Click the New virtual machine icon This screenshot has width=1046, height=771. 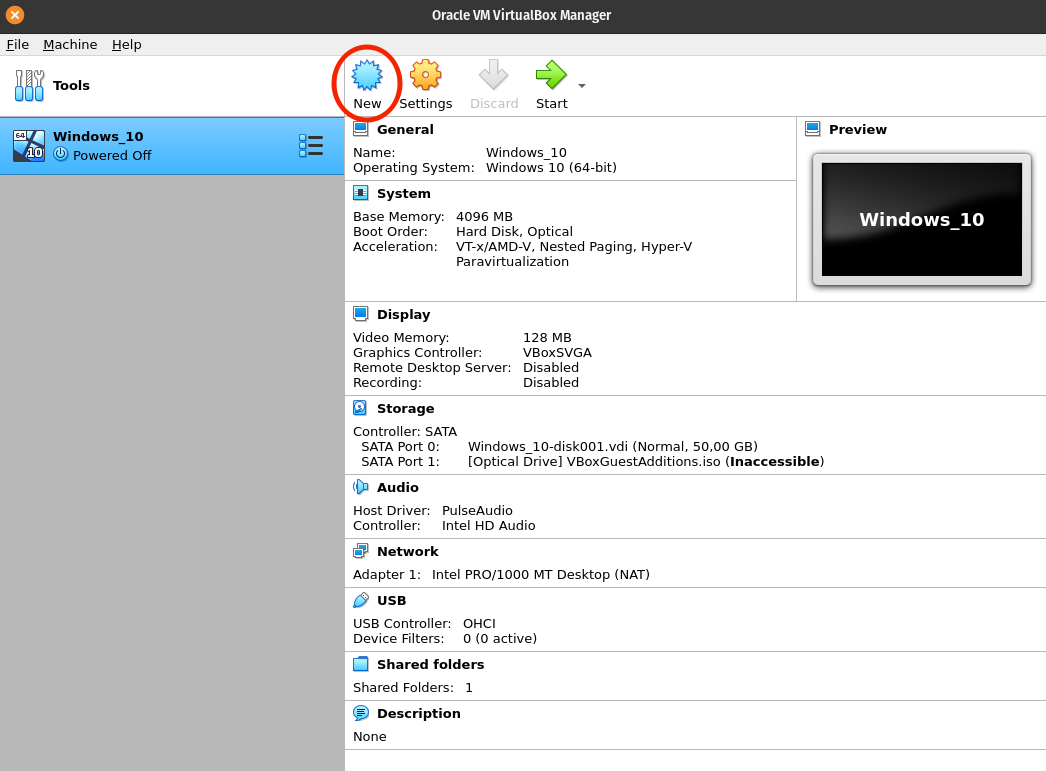pyautogui.click(x=367, y=76)
